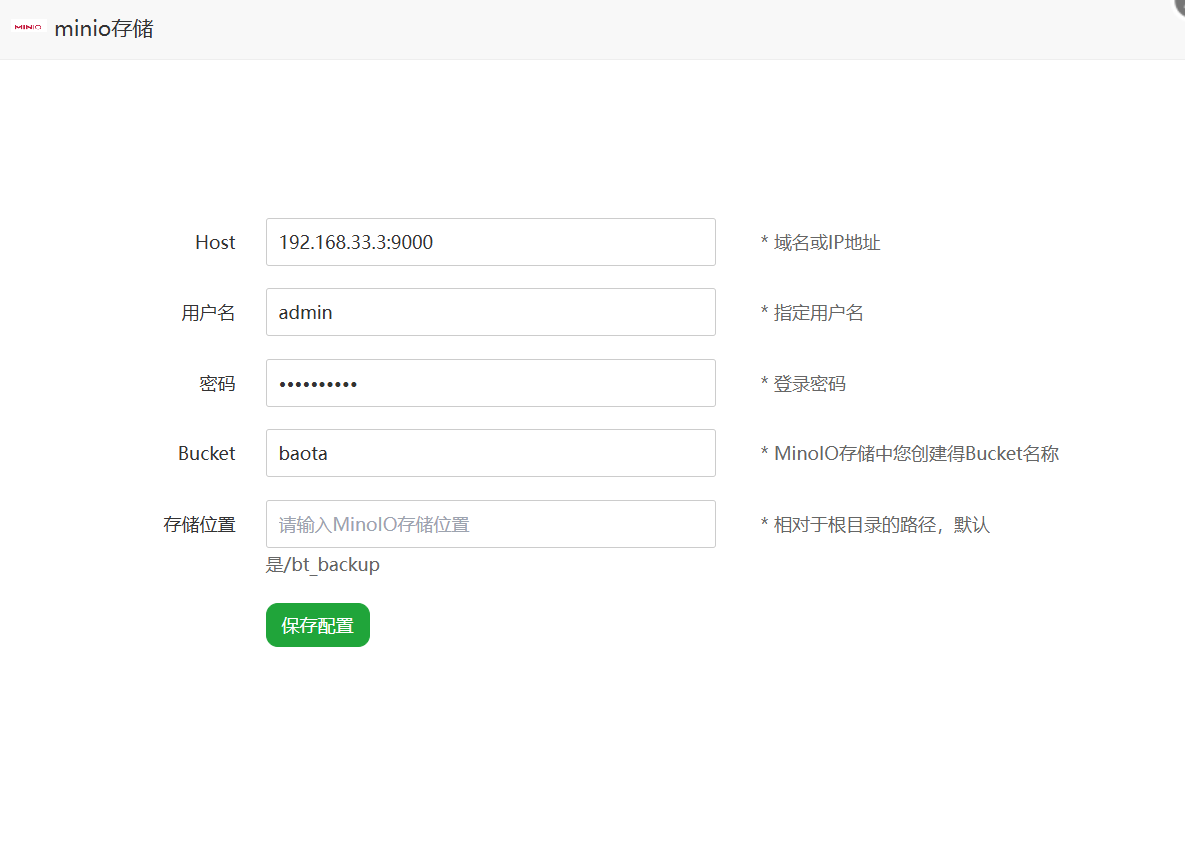The height and width of the screenshot is (852, 1185).
Task: Click the 存储位置 label
Action: coord(200,525)
